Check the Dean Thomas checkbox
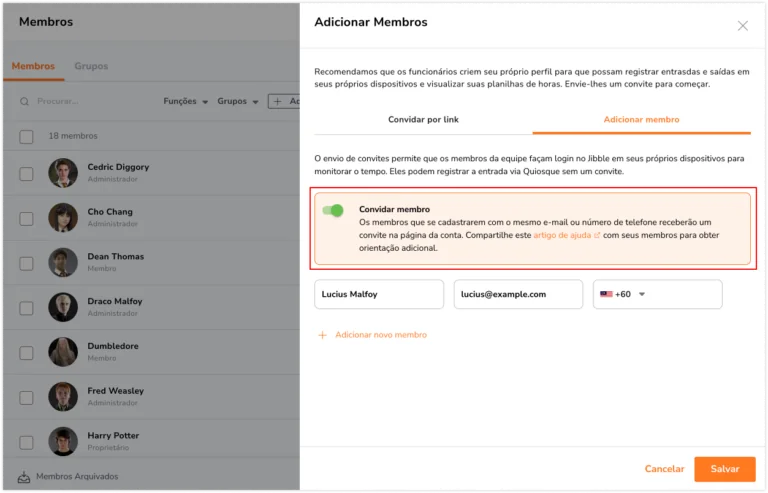The width and height of the screenshot is (768, 493). (26, 263)
